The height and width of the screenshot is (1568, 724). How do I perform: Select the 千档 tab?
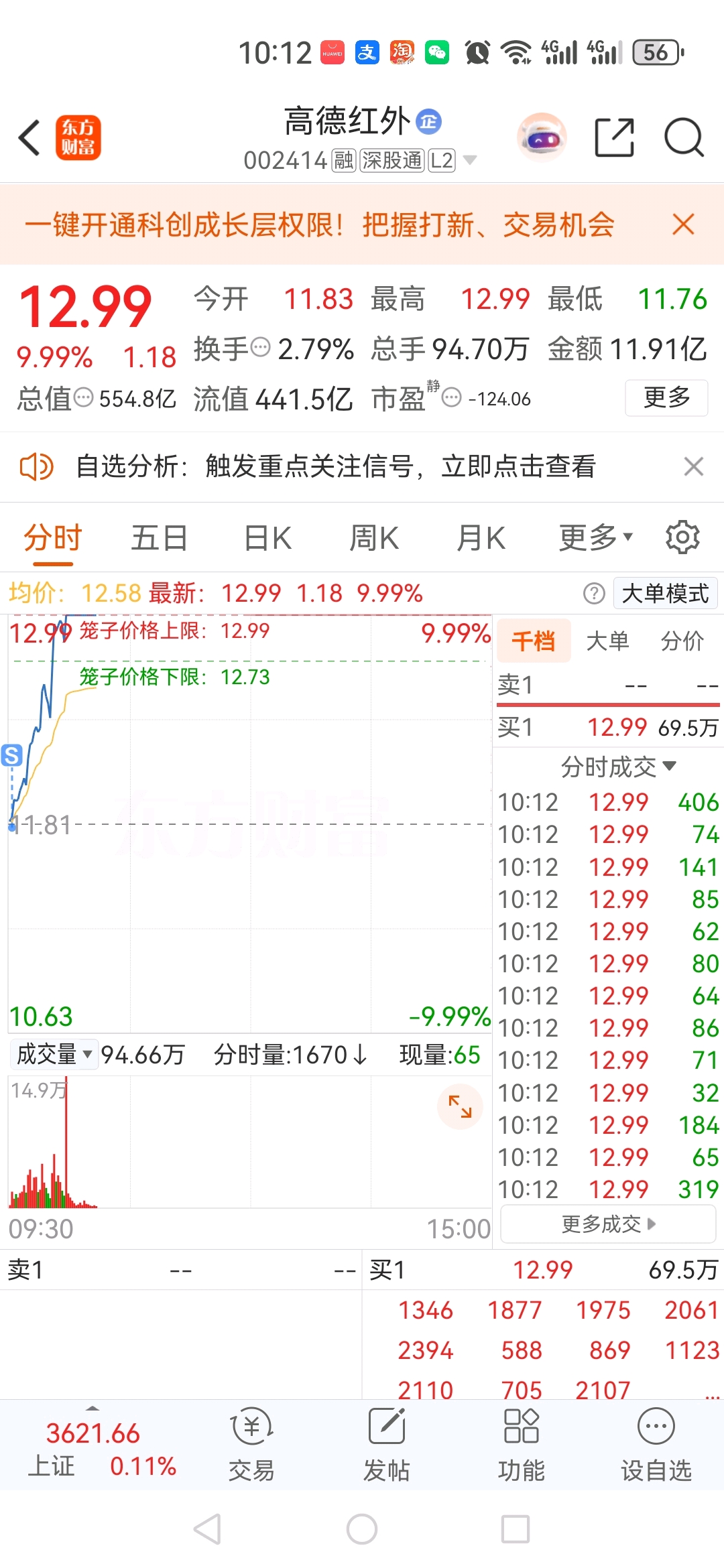coord(534,641)
